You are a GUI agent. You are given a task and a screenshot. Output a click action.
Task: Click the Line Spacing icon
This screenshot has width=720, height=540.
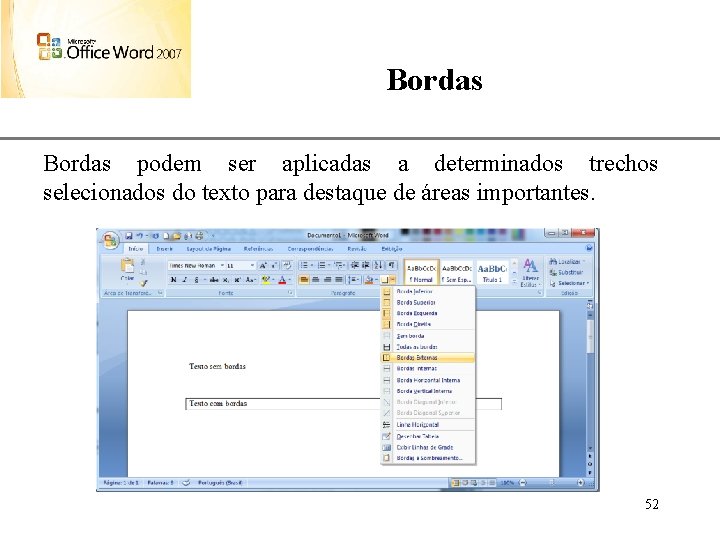pos(354,280)
